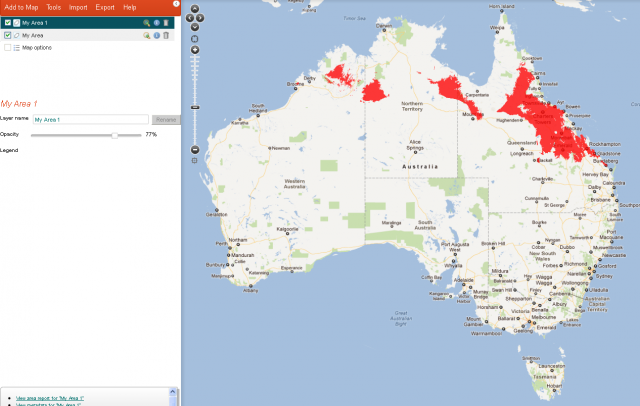Uncheck the My Area 1 layer checkbox

(8, 22)
